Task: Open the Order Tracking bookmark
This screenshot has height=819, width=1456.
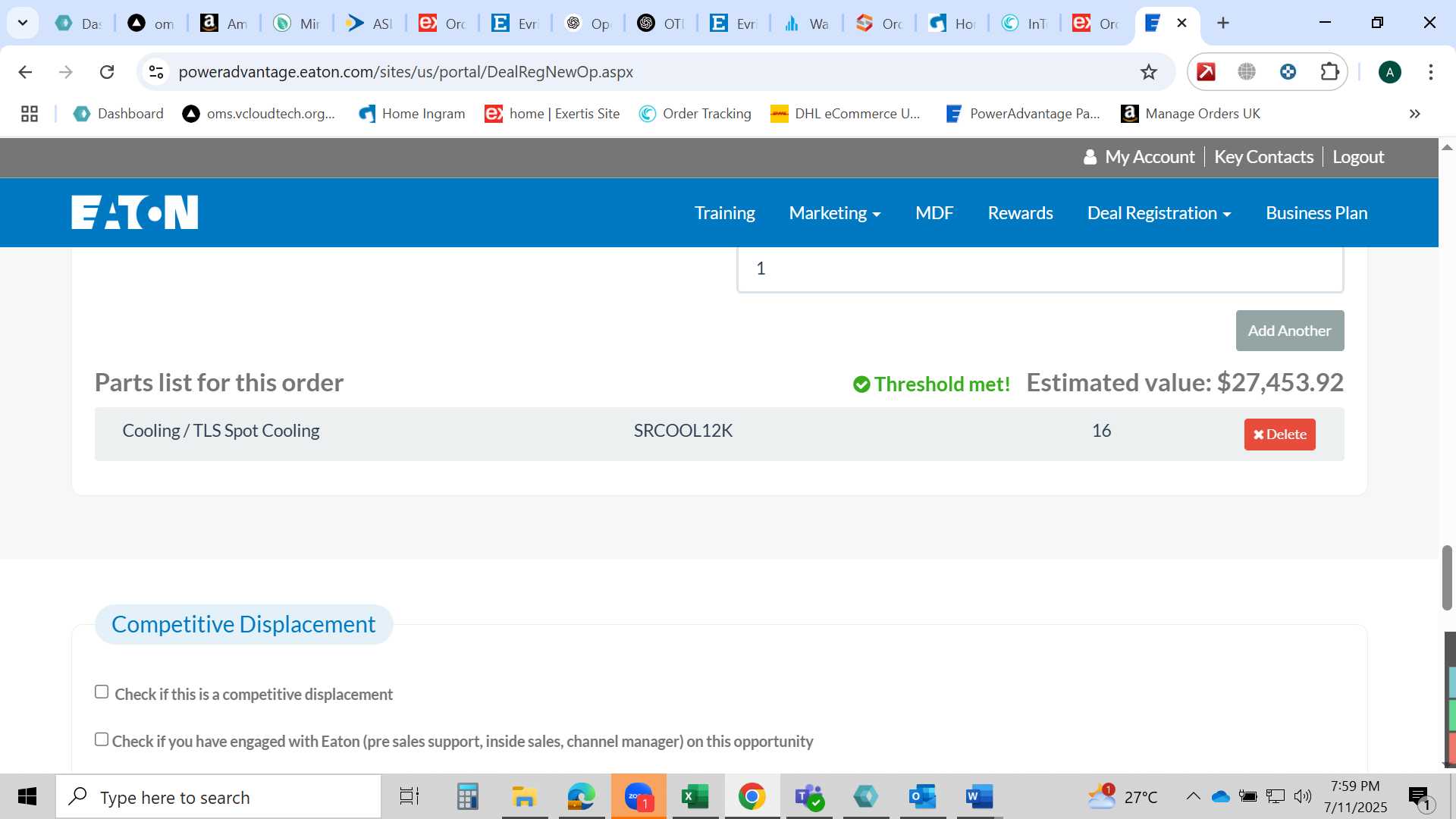Action: click(x=695, y=114)
